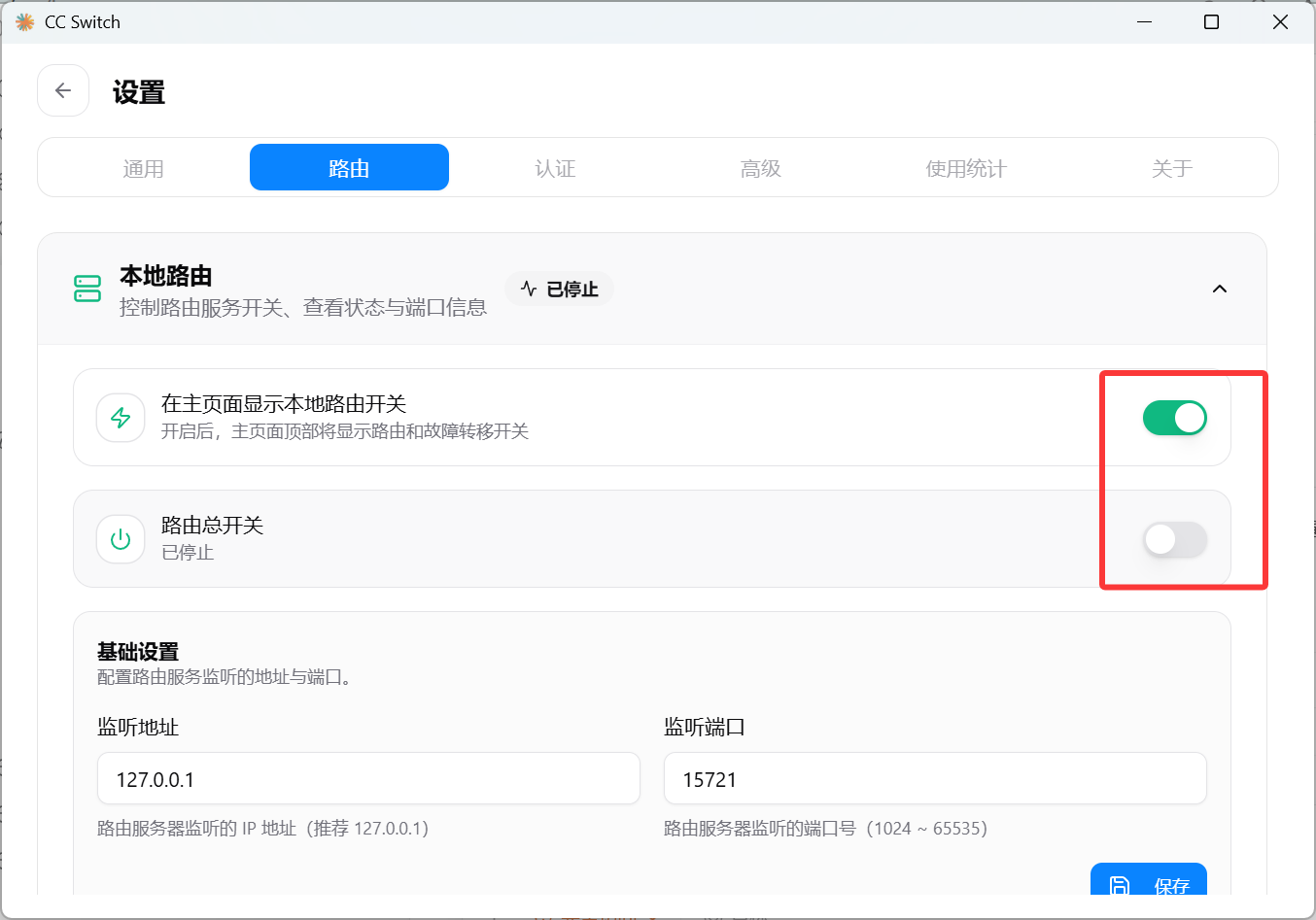
Task: Enable the 路由总开关 toggle
Action: tap(1174, 539)
